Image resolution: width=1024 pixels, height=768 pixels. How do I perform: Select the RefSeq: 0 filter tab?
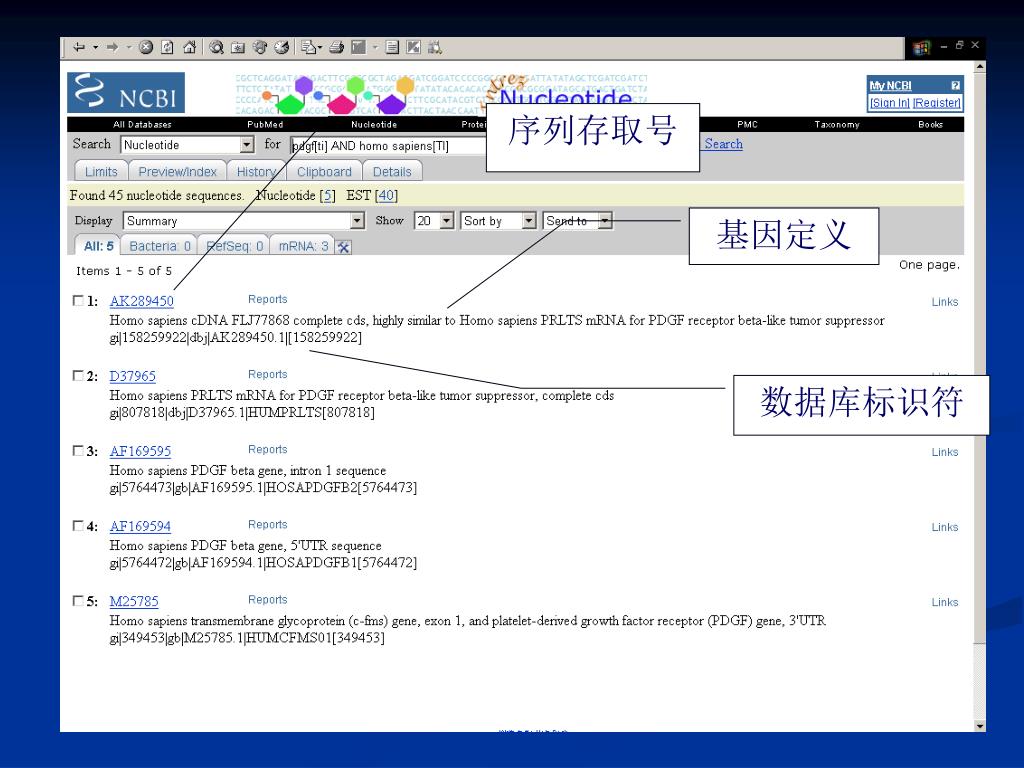point(234,246)
